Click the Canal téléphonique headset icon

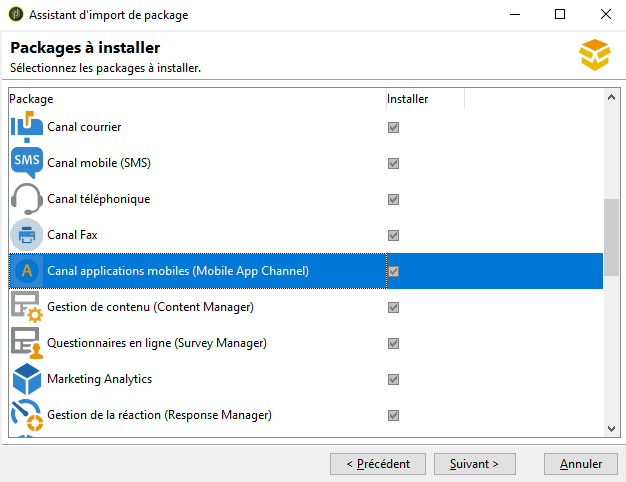[x=26, y=199]
